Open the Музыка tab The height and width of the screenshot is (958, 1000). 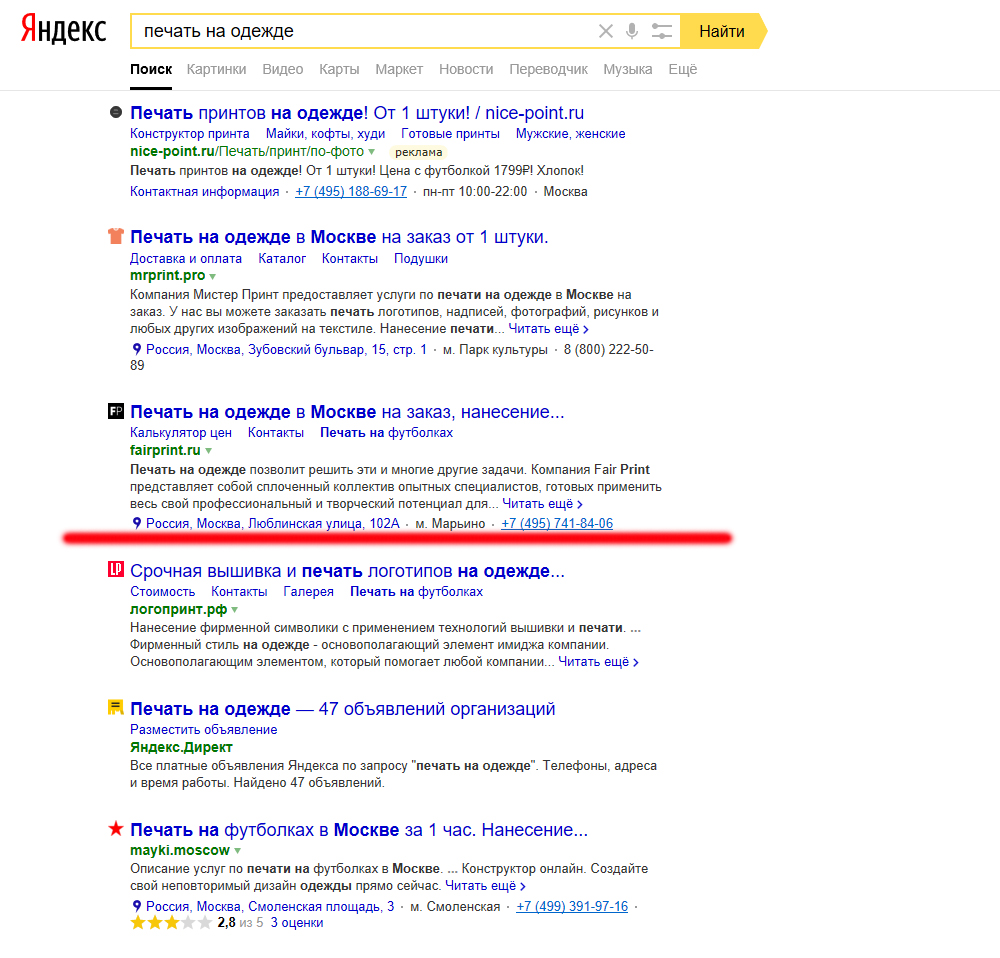[x=628, y=69]
